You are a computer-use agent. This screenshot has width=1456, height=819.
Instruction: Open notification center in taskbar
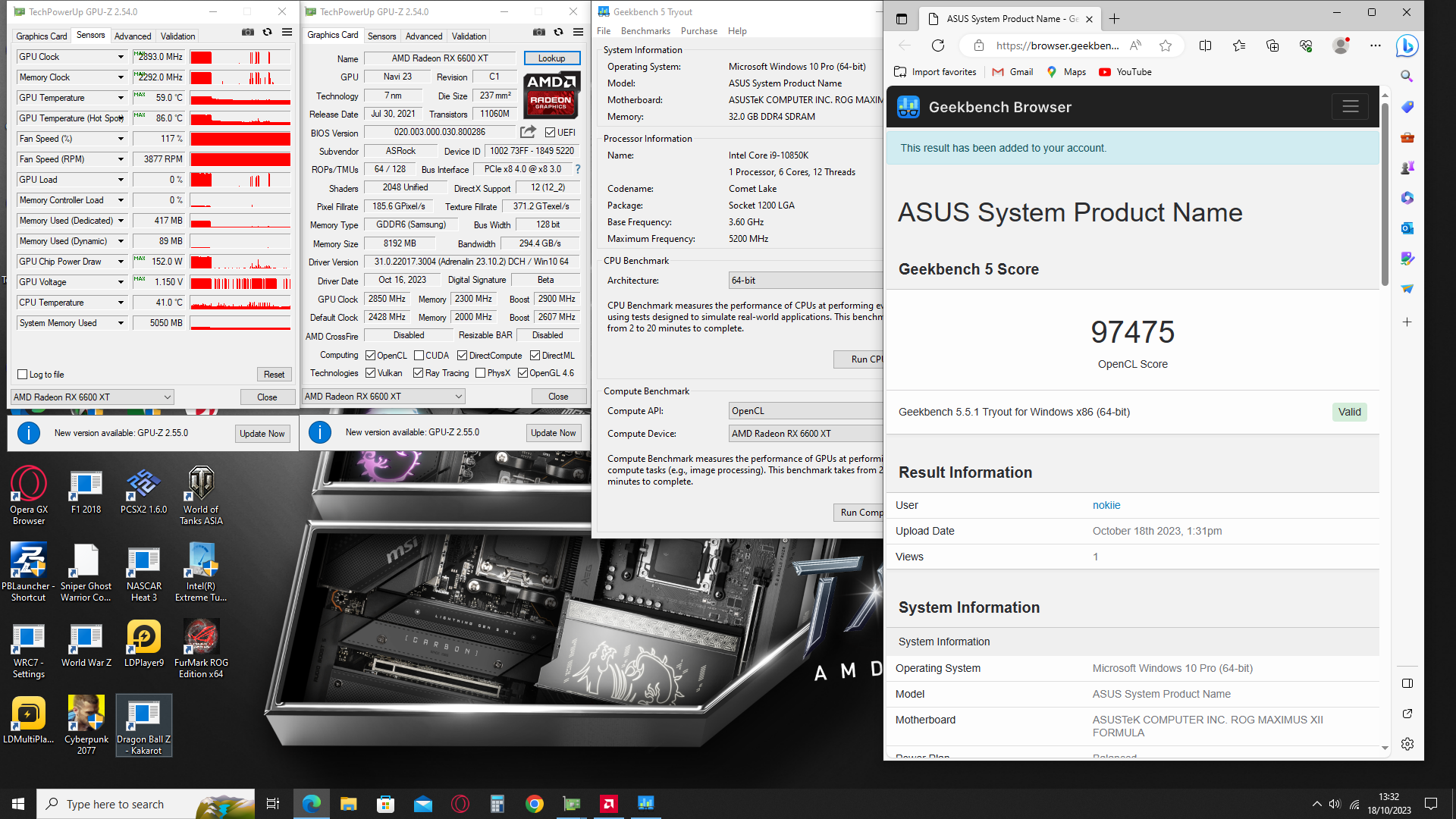click(1431, 804)
